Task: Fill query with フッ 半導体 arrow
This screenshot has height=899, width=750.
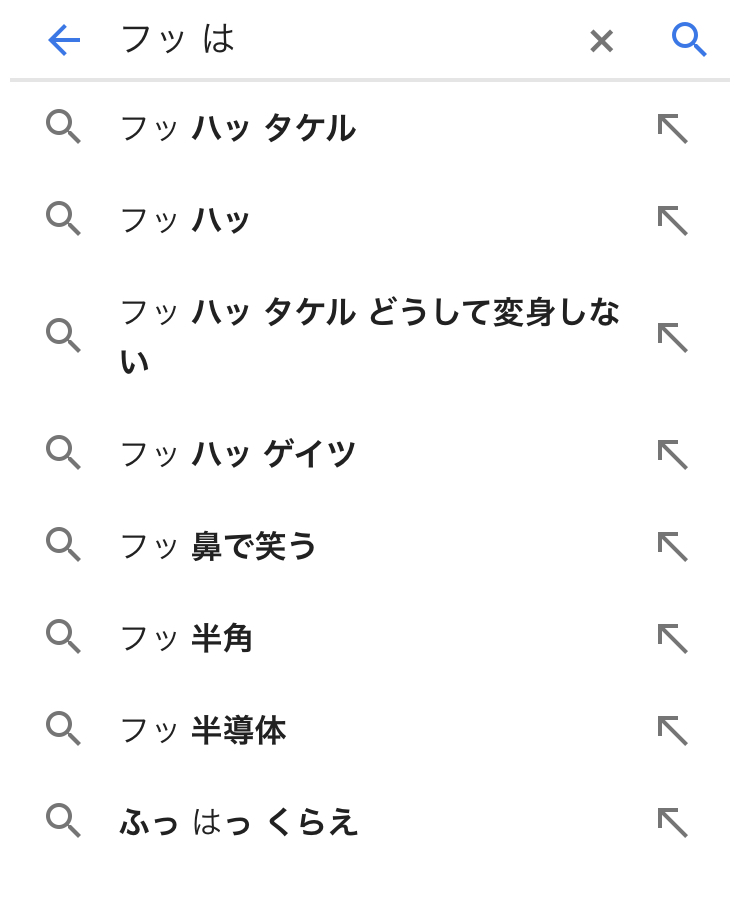Action: (672, 730)
